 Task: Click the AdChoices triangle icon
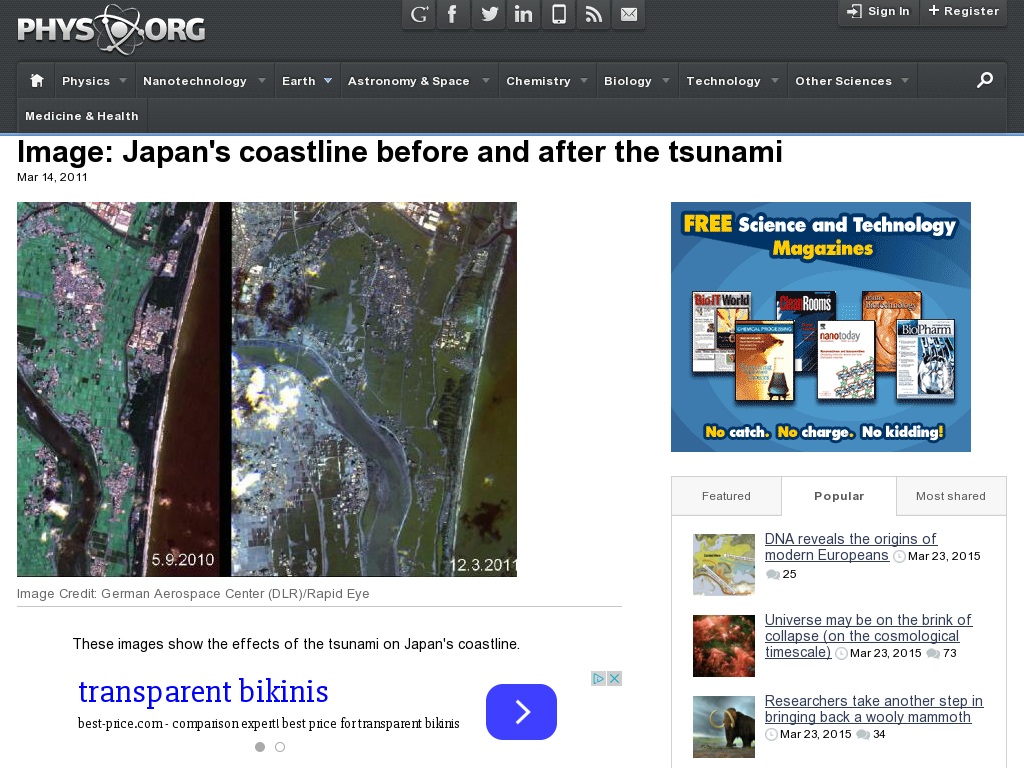click(x=598, y=679)
